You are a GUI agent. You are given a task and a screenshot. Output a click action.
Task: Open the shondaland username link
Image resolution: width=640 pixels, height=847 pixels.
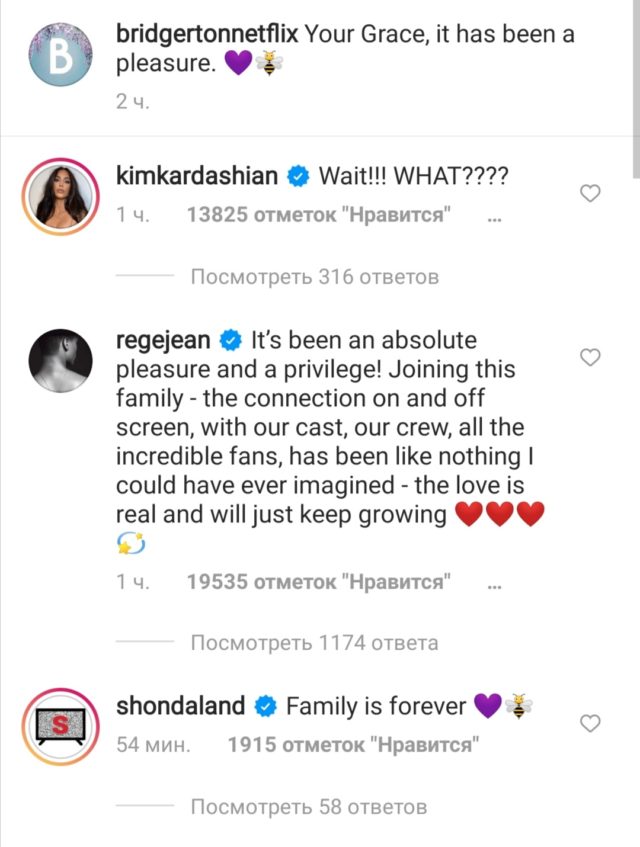[x=181, y=707]
